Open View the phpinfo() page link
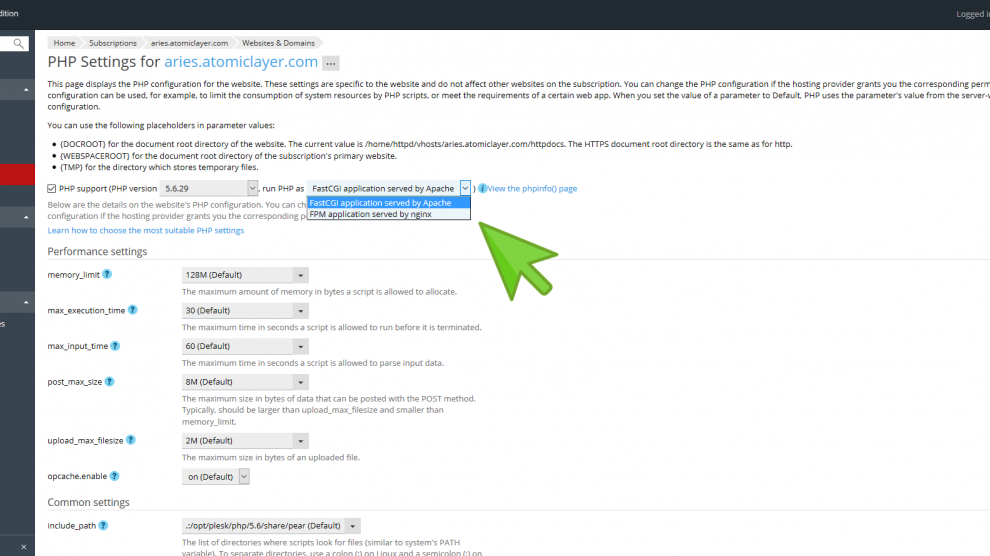Viewport: 990px width, 556px height. tap(532, 188)
